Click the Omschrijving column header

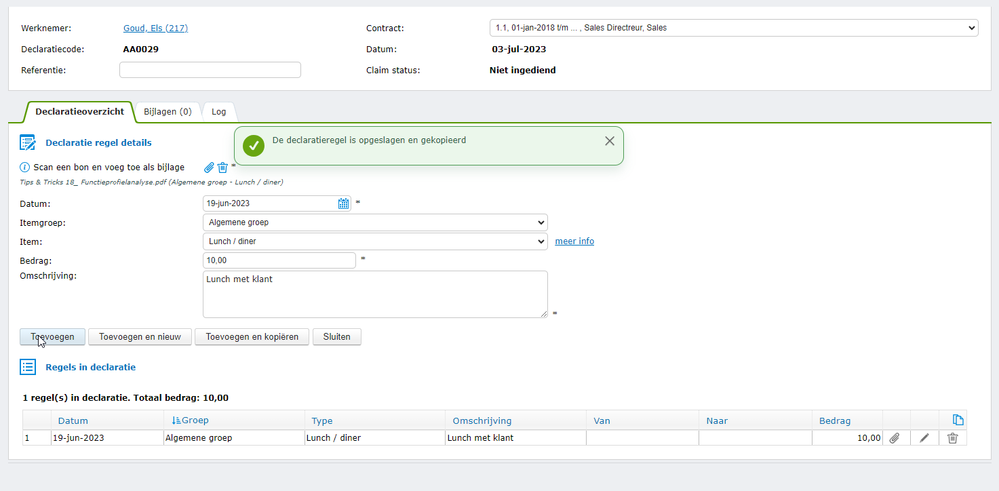click(482, 421)
